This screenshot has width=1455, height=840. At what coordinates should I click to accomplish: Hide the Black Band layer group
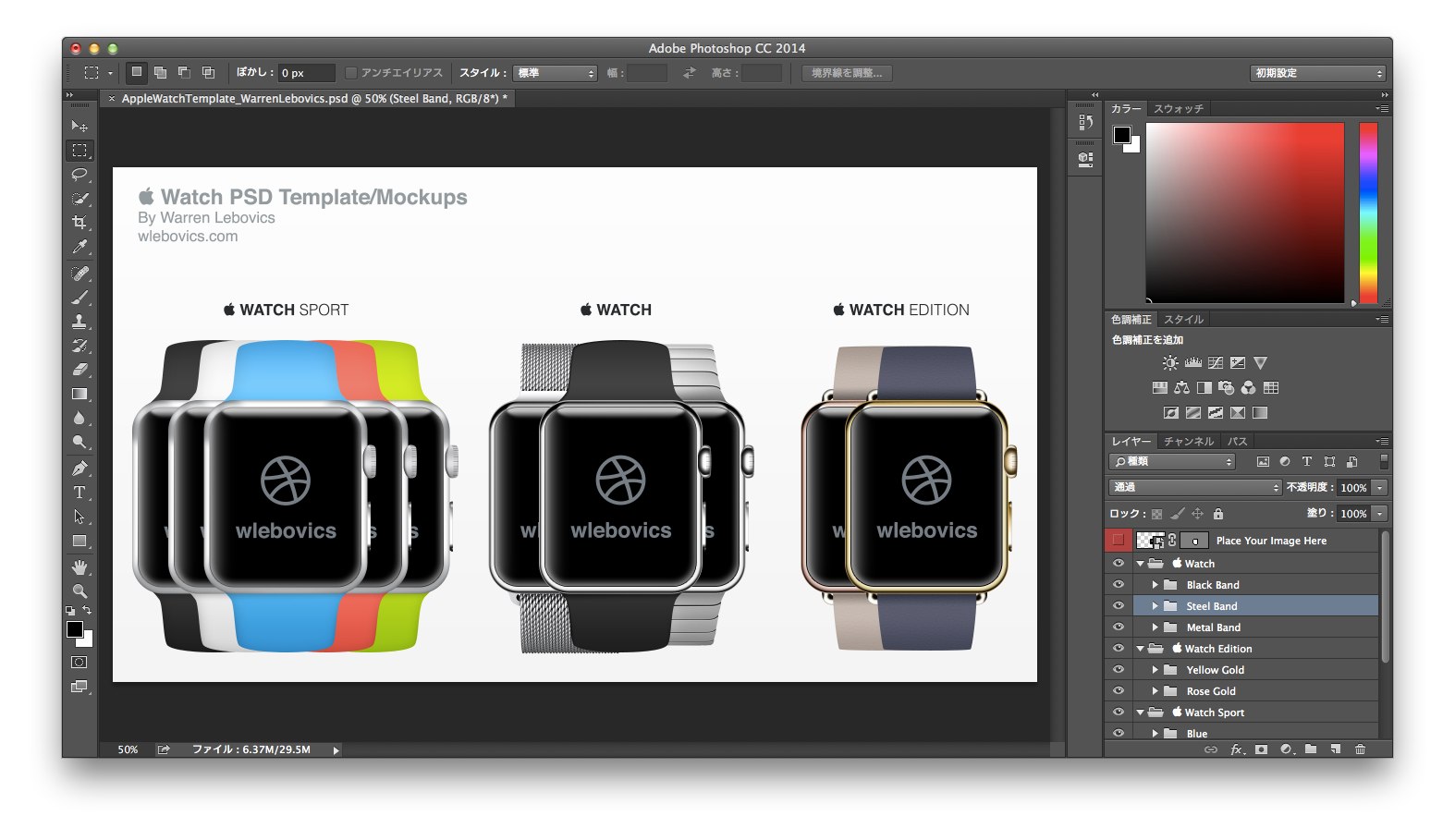(1119, 585)
